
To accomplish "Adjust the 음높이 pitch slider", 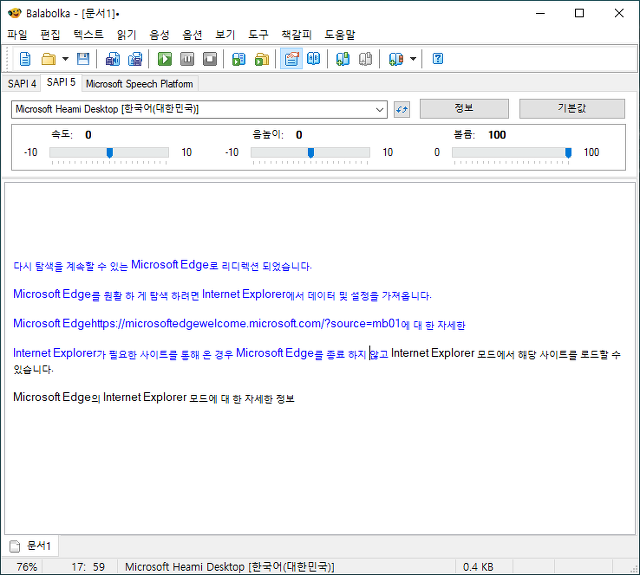I will [310, 153].
